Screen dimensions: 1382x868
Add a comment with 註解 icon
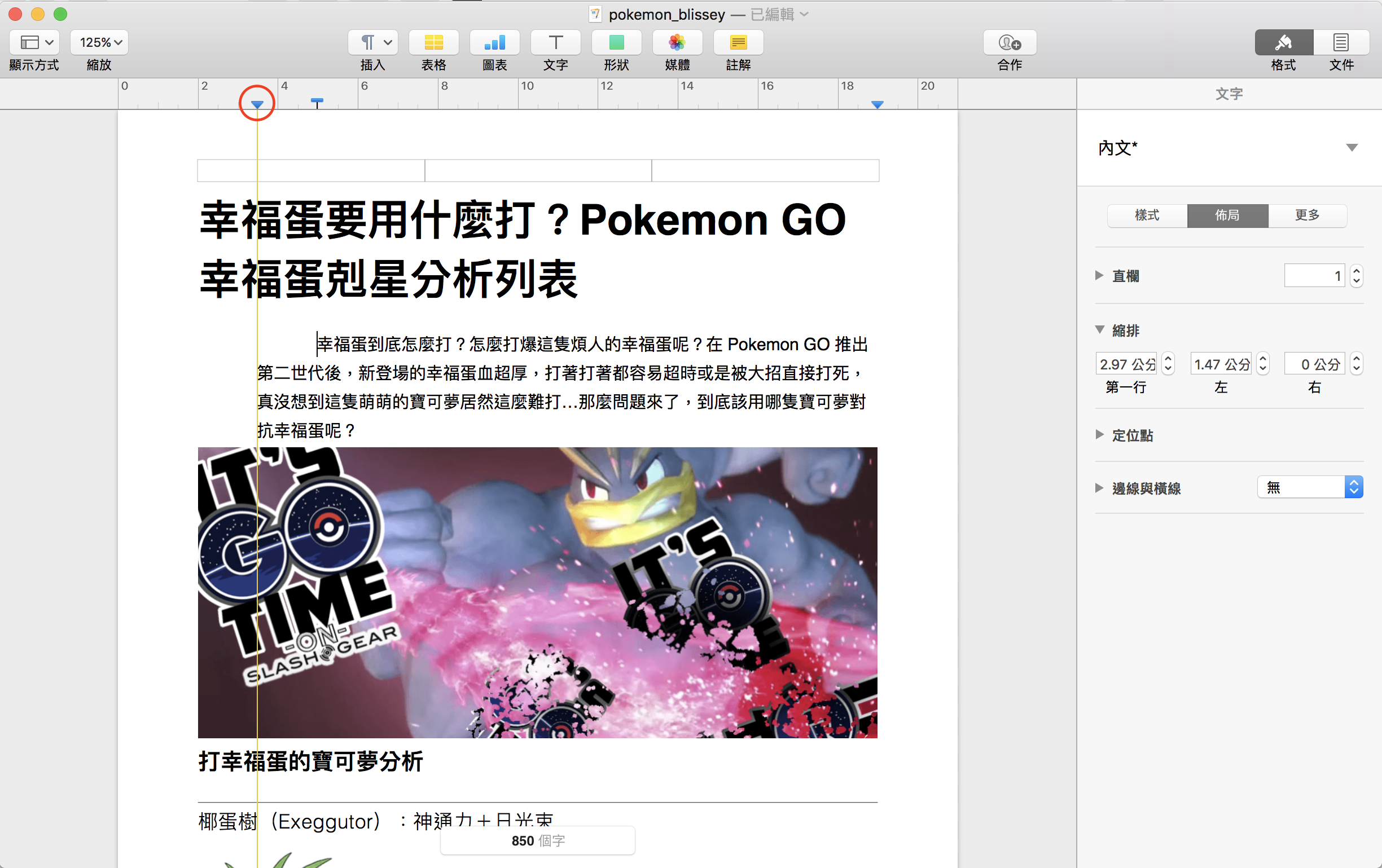point(738,42)
